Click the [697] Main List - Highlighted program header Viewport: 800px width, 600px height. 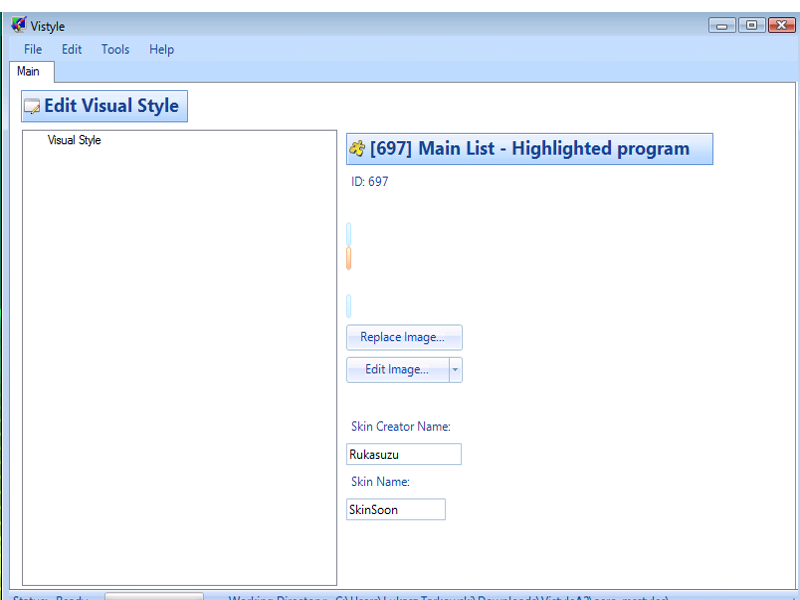[530, 149]
